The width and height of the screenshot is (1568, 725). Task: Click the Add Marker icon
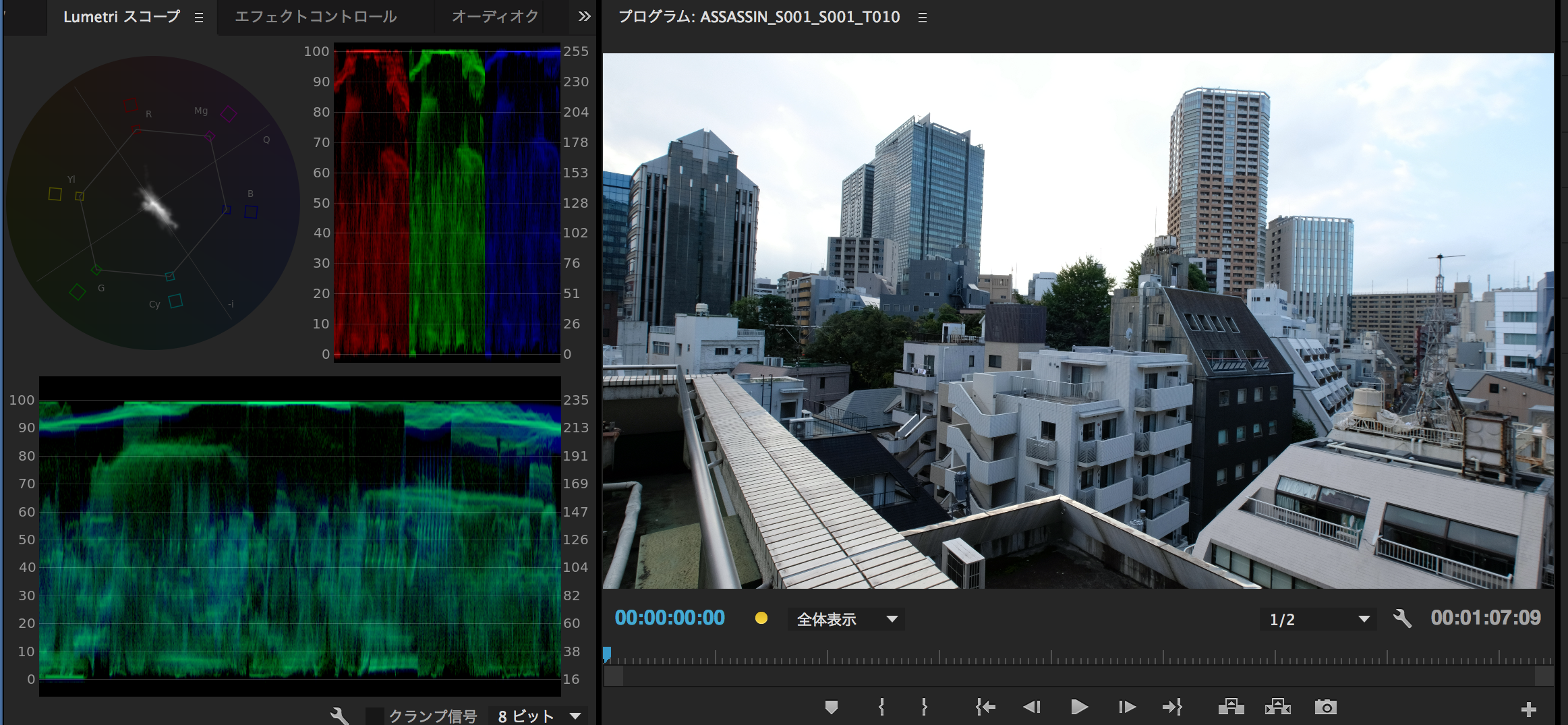831,707
